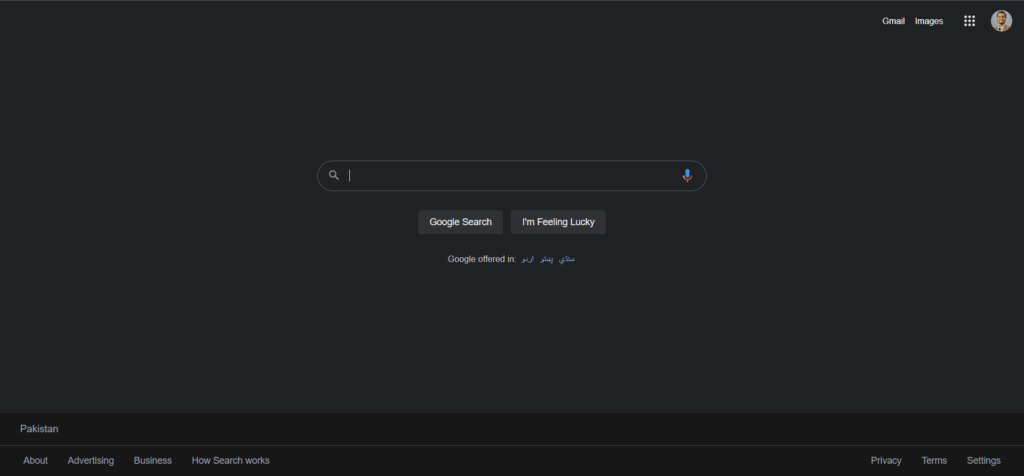
Task: Click the Pakistan region text
Action: click(x=39, y=429)
